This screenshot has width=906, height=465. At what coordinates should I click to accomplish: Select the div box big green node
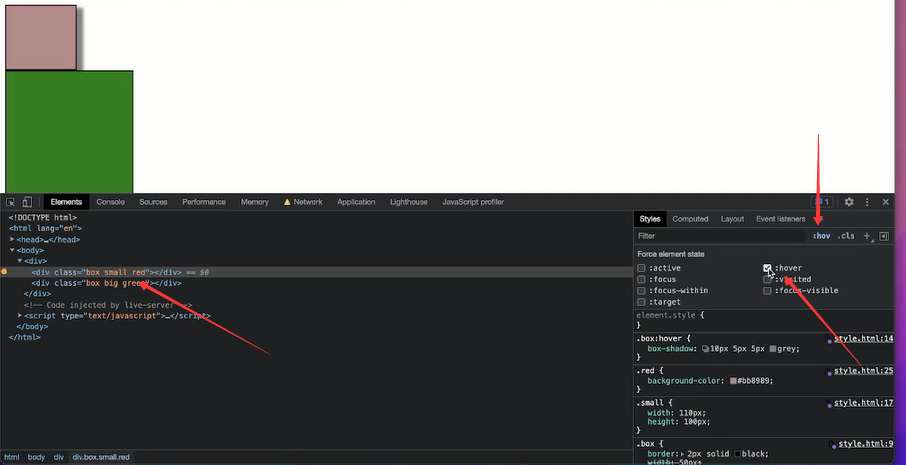107,283
